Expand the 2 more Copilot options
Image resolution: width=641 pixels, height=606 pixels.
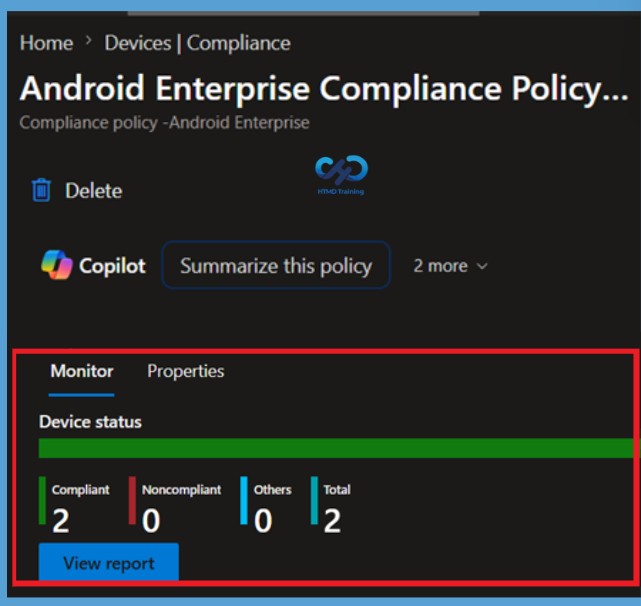(450, 266)
